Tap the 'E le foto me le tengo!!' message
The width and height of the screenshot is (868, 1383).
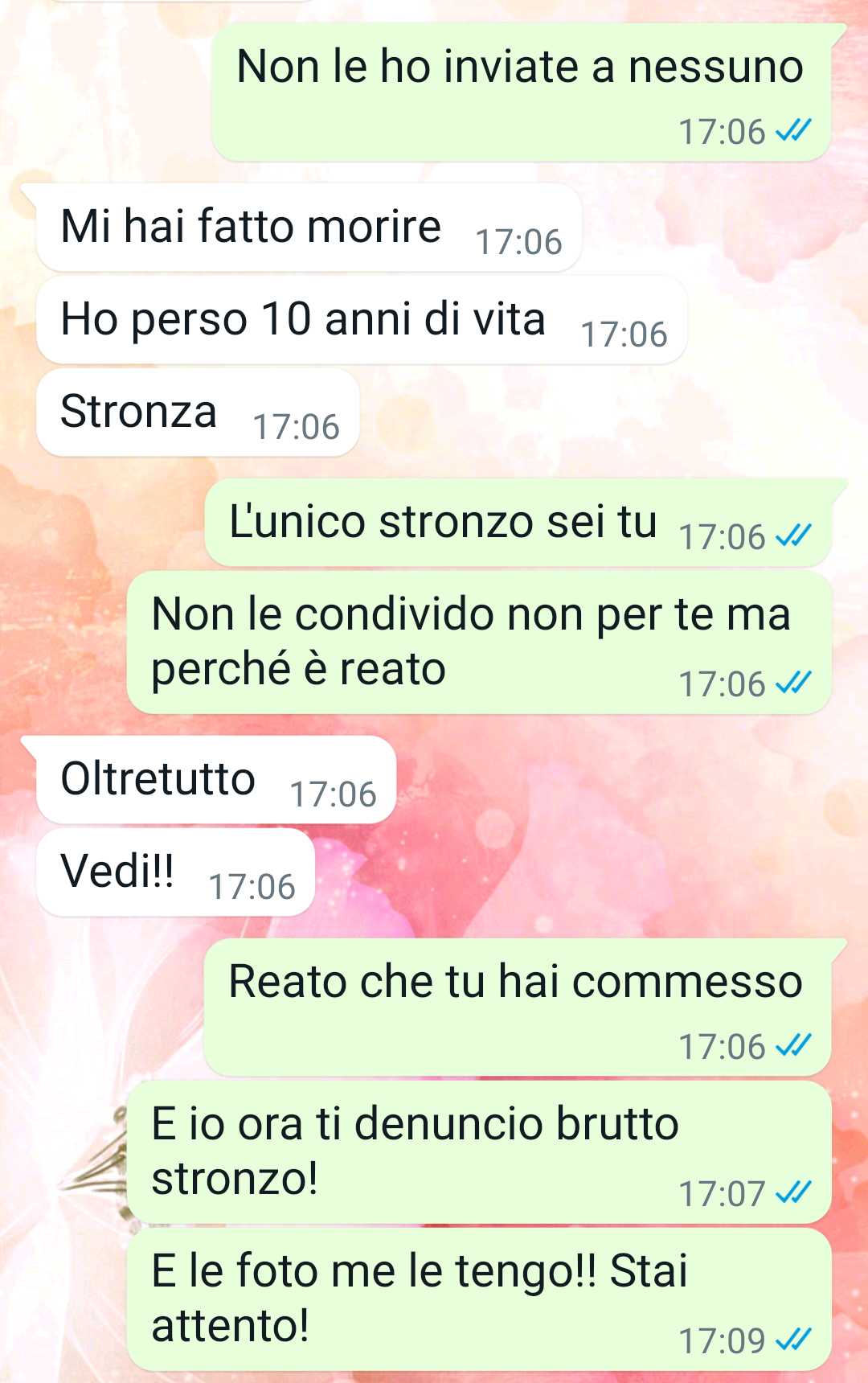479,1299
